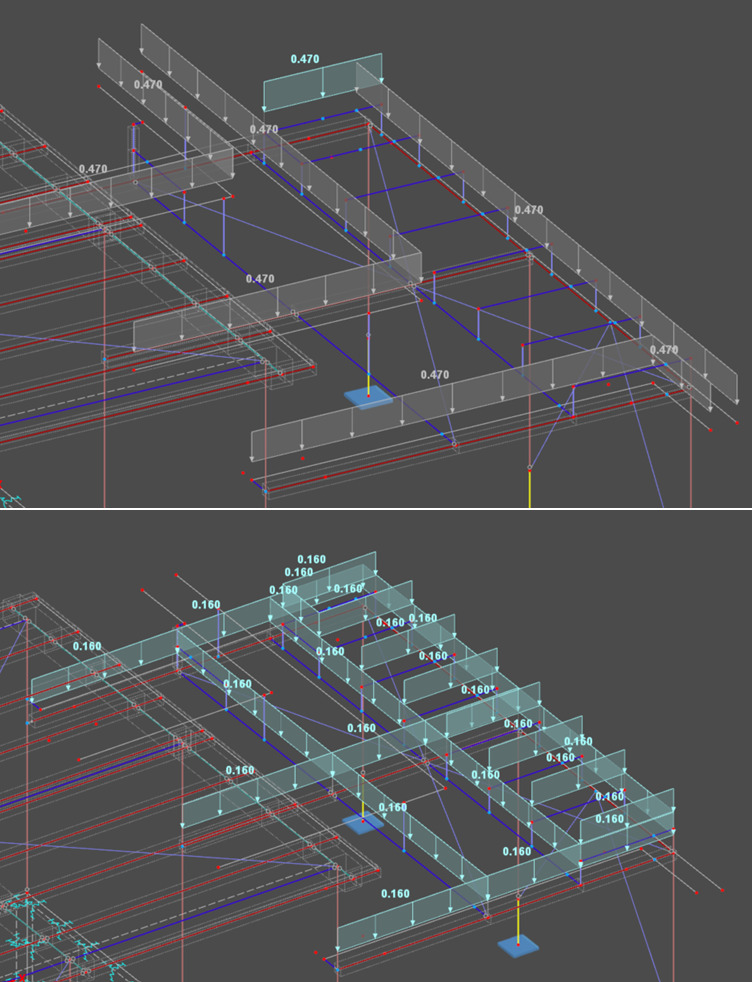Select the topmost 0.160 load label
The width and height of the screenshot is (752, 982).
(312, 559)
